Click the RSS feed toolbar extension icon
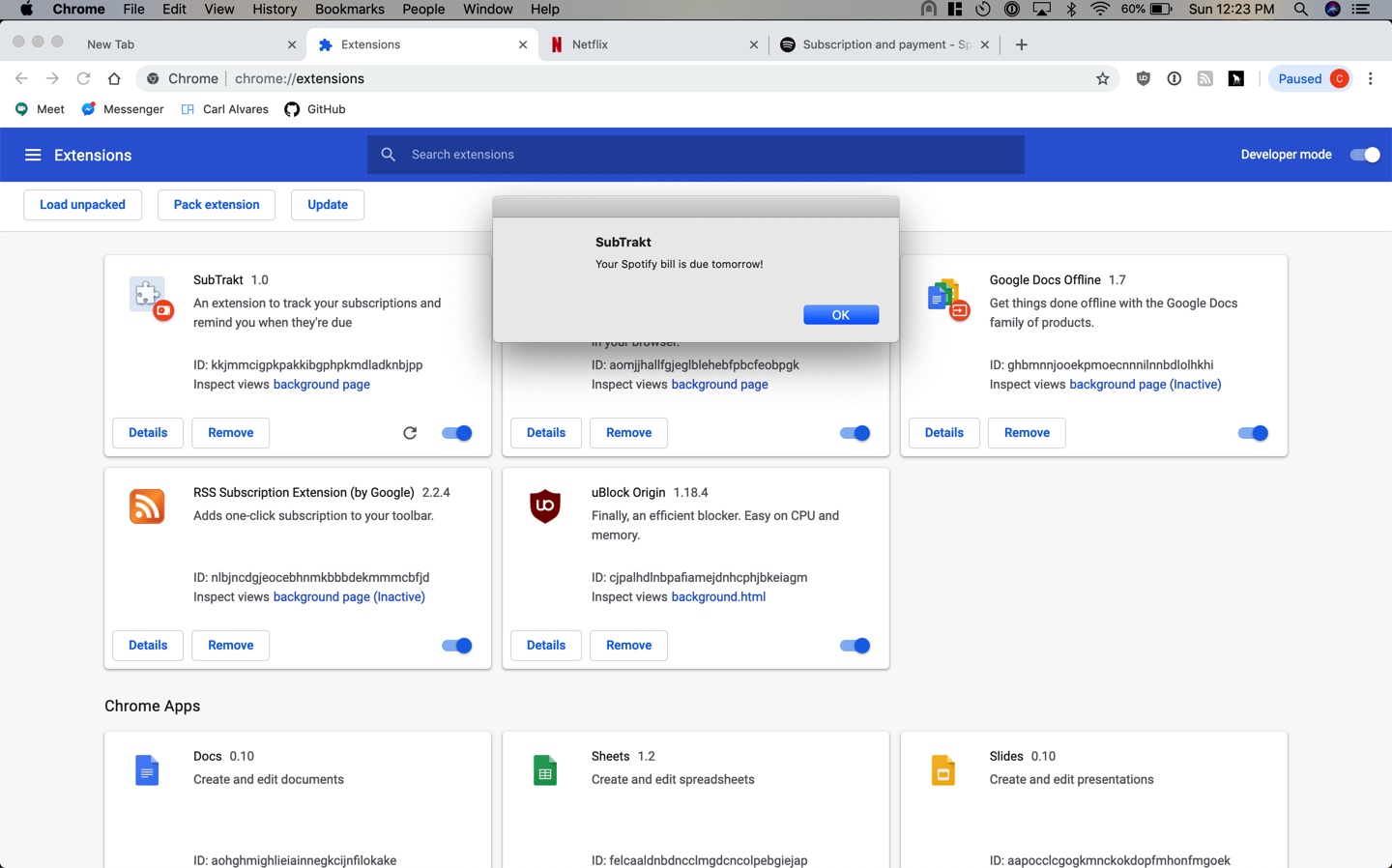 [1205, 79]
